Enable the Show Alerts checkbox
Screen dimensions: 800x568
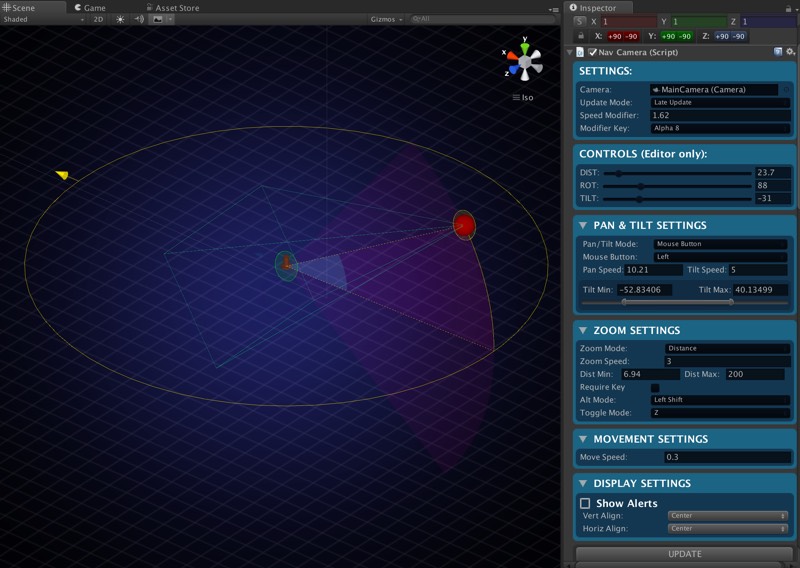click(x=585, y=503)
